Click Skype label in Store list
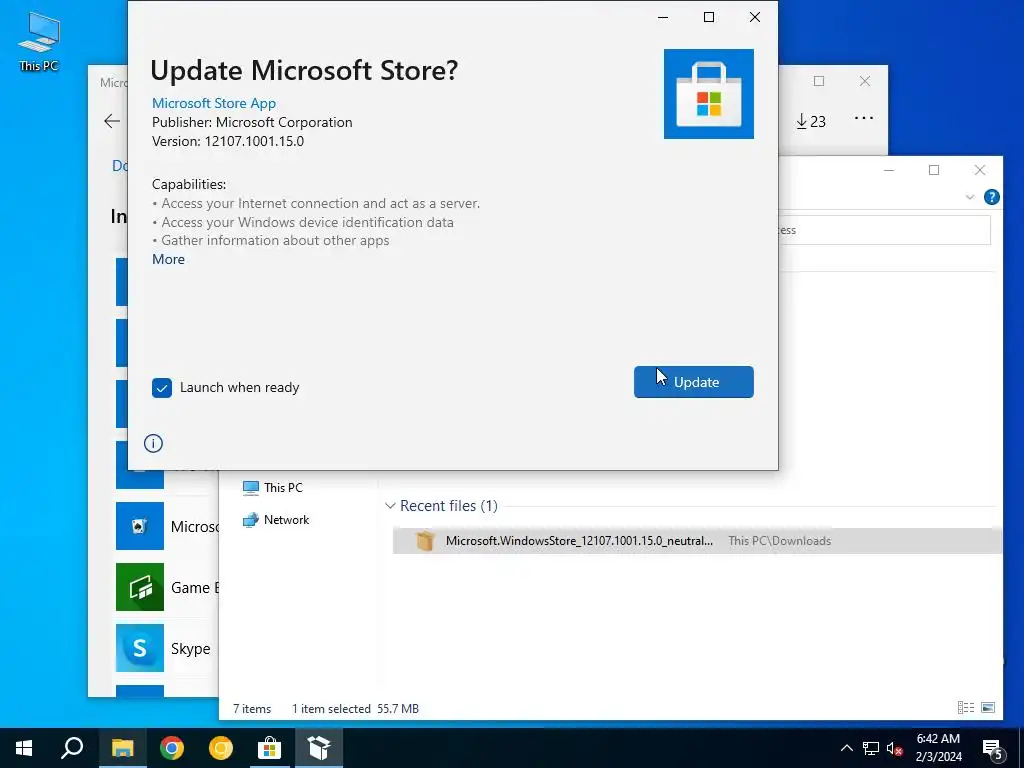1024x768 pixels. (191, 648)
